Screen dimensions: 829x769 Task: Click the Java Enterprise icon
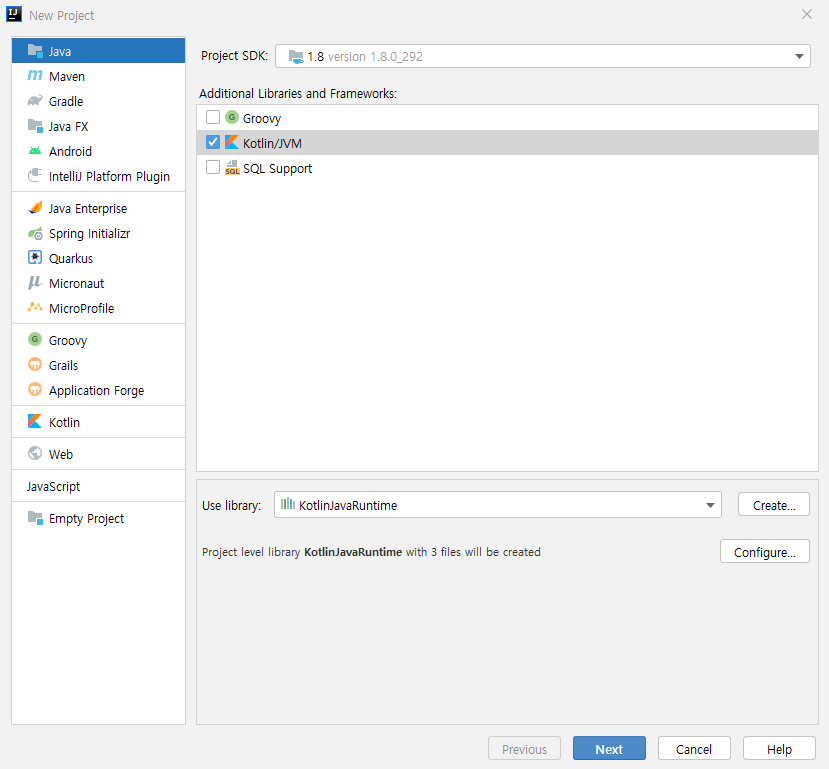35,208
